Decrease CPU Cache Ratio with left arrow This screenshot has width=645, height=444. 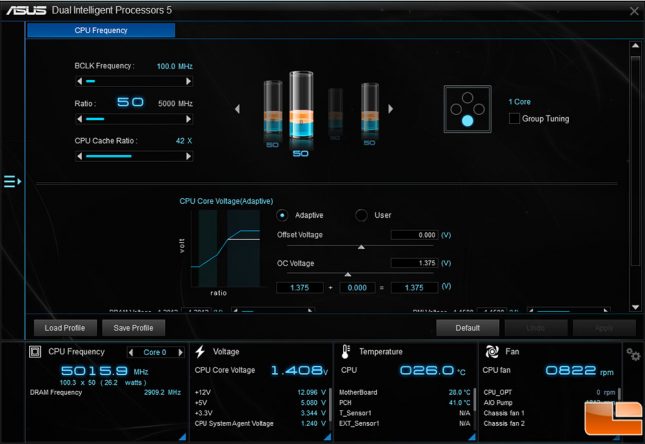[79, 156]
